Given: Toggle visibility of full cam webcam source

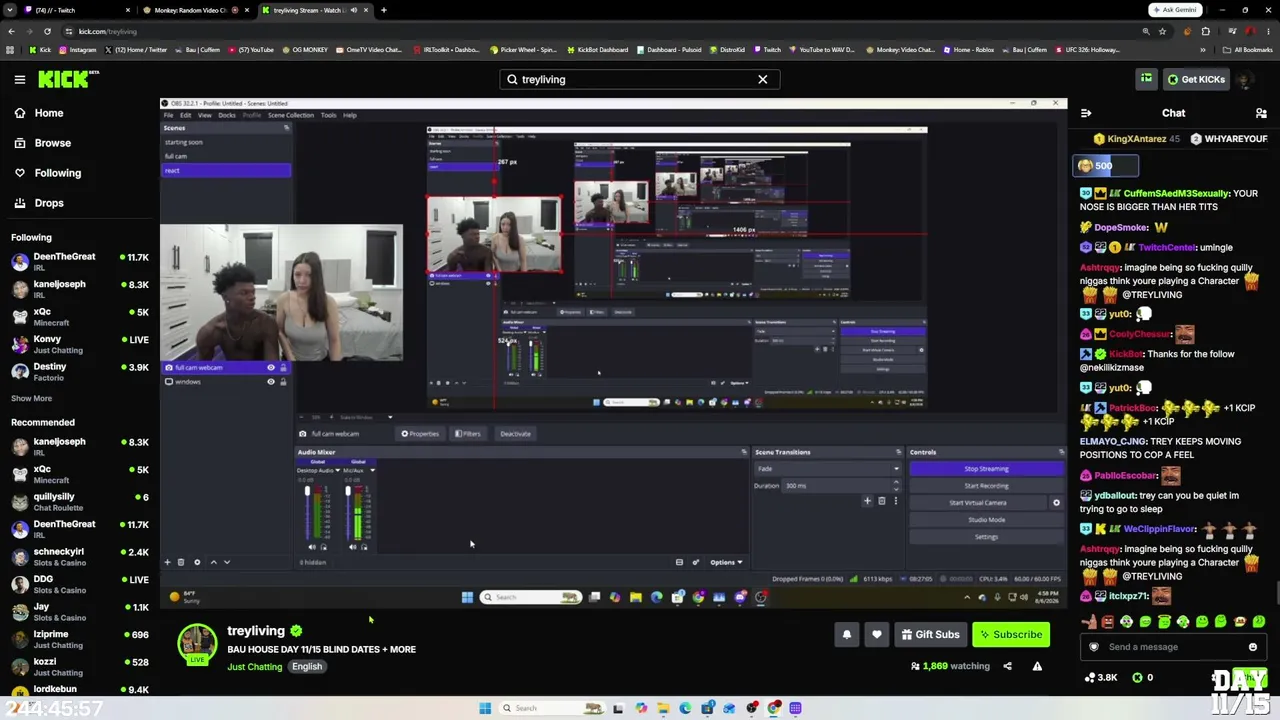Looking at the screenshot, I should [271, 368].
